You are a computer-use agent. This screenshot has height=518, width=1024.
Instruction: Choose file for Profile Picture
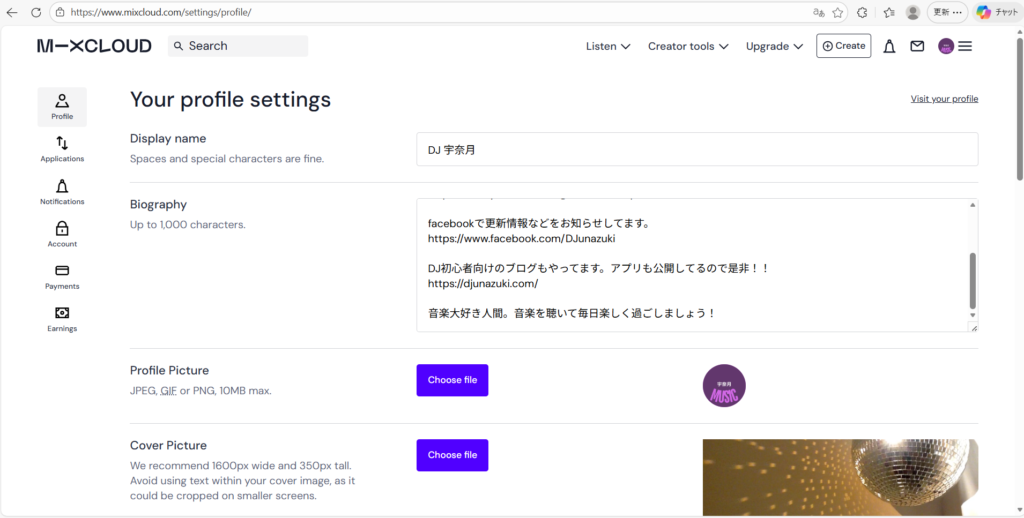pos(452,380)
